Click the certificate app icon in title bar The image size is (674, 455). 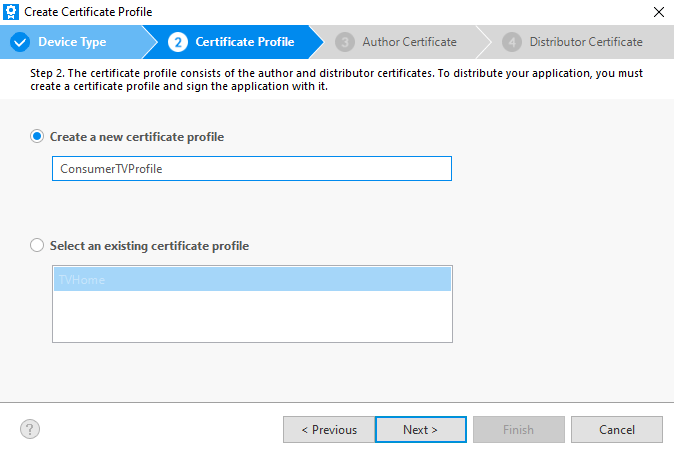(x=11, y=12)
